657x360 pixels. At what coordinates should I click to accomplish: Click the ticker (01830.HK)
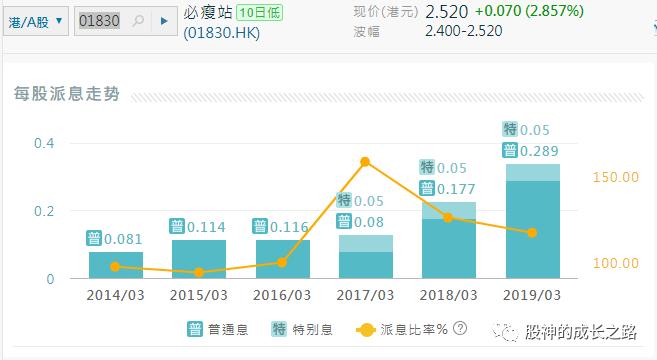[222, 33]
